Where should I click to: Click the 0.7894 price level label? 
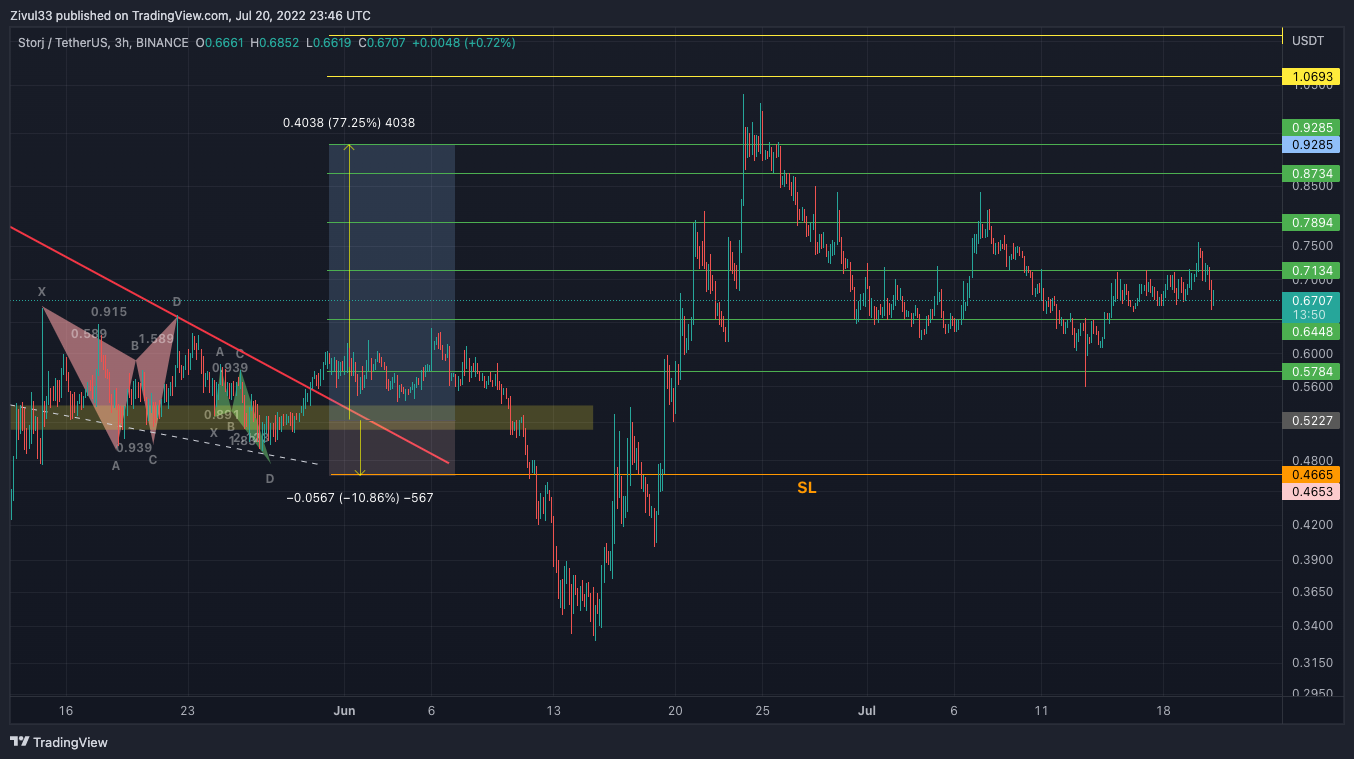pyautogui.click(x=1310, y=223)
